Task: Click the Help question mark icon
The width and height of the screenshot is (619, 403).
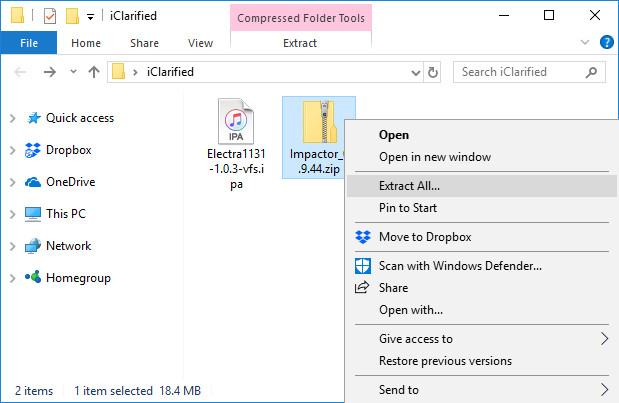Action: pos(606,43)
